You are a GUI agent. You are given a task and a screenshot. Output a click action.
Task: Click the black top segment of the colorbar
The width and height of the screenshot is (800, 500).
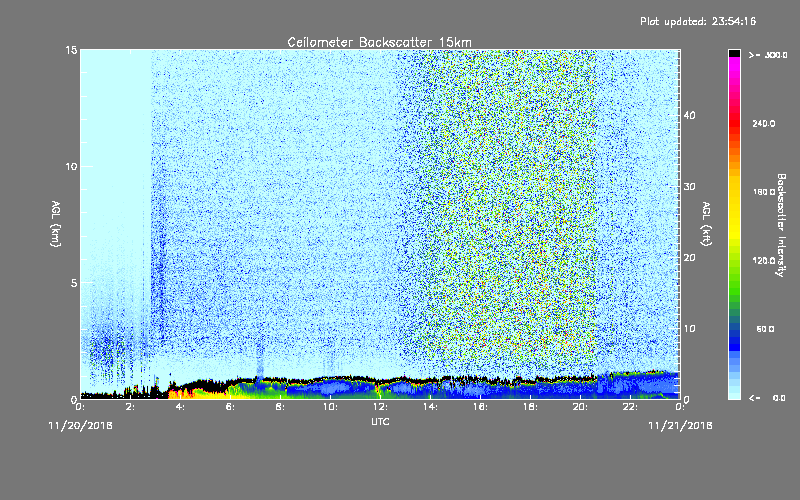(x=734, y=53)
